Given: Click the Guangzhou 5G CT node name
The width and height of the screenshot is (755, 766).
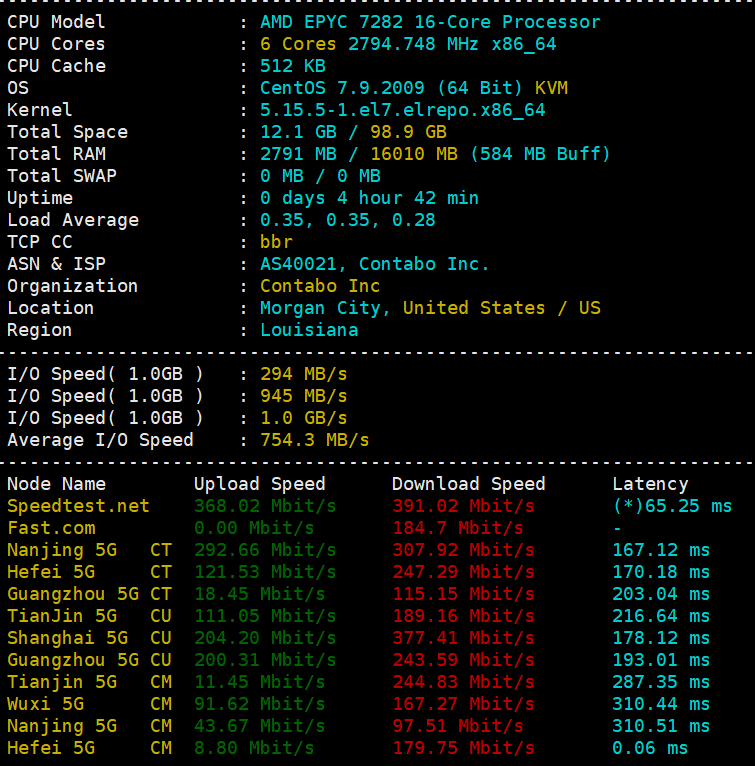Looking at the screenshot, I should point(89,594).
